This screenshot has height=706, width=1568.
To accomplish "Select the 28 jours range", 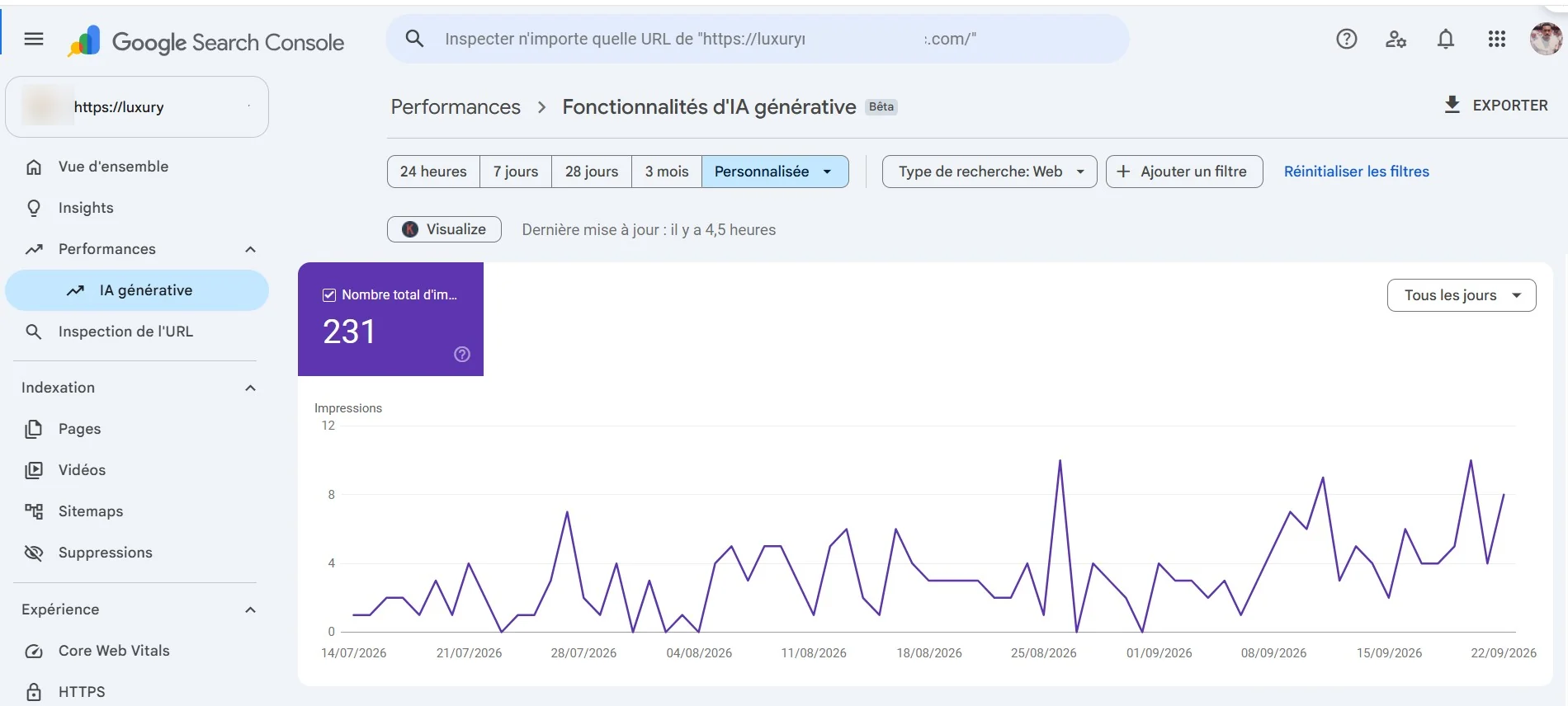I will point(592,172).
